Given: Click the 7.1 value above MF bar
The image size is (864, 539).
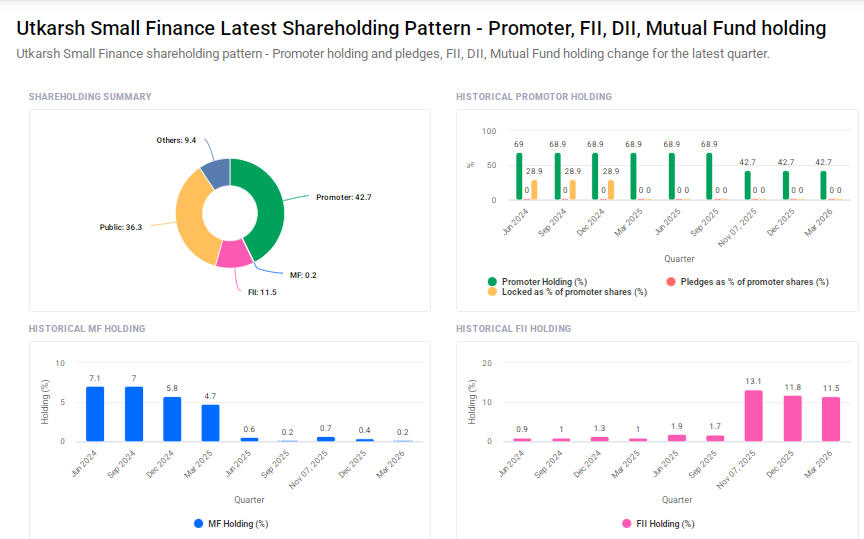Looking at the screenshot, I should (x=95, y=378).
